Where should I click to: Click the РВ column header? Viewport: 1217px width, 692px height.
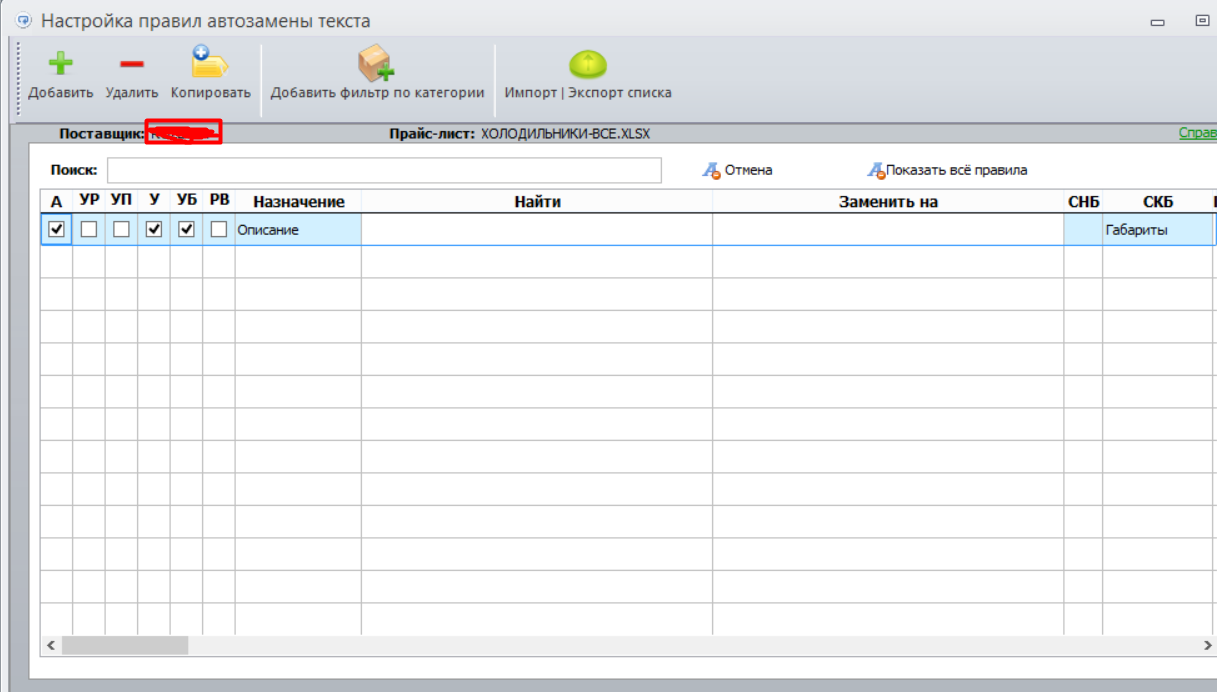(x=218, y=202)
